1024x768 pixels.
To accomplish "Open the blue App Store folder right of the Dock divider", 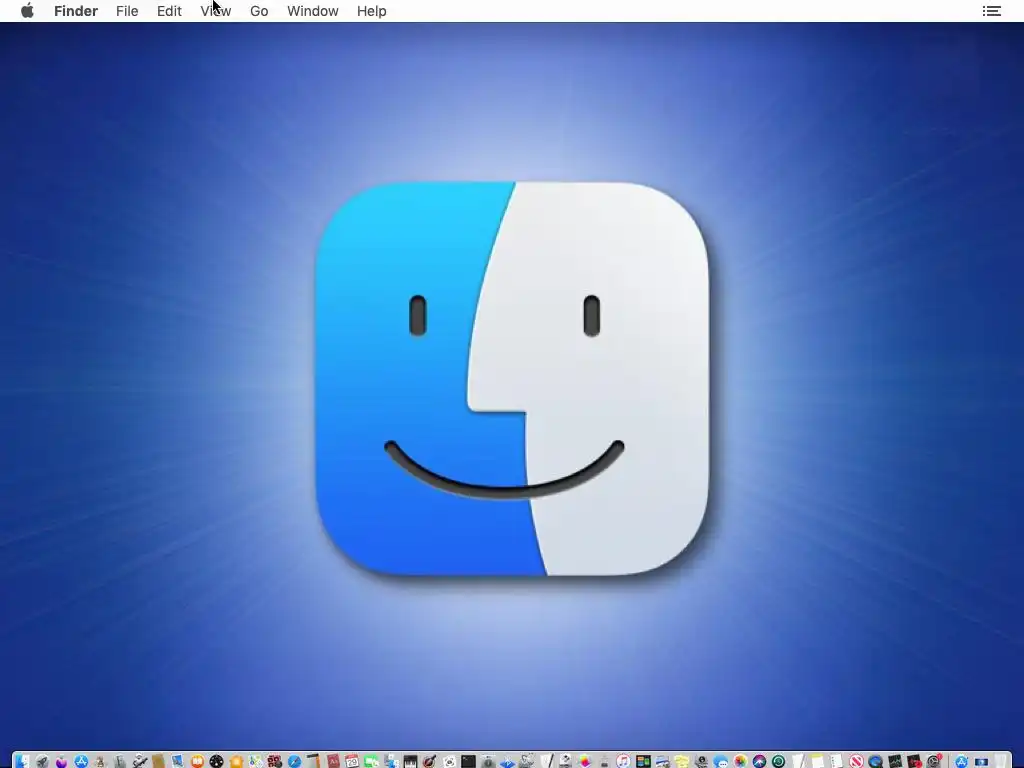I will pyautogui.click(x=961, y=761).
